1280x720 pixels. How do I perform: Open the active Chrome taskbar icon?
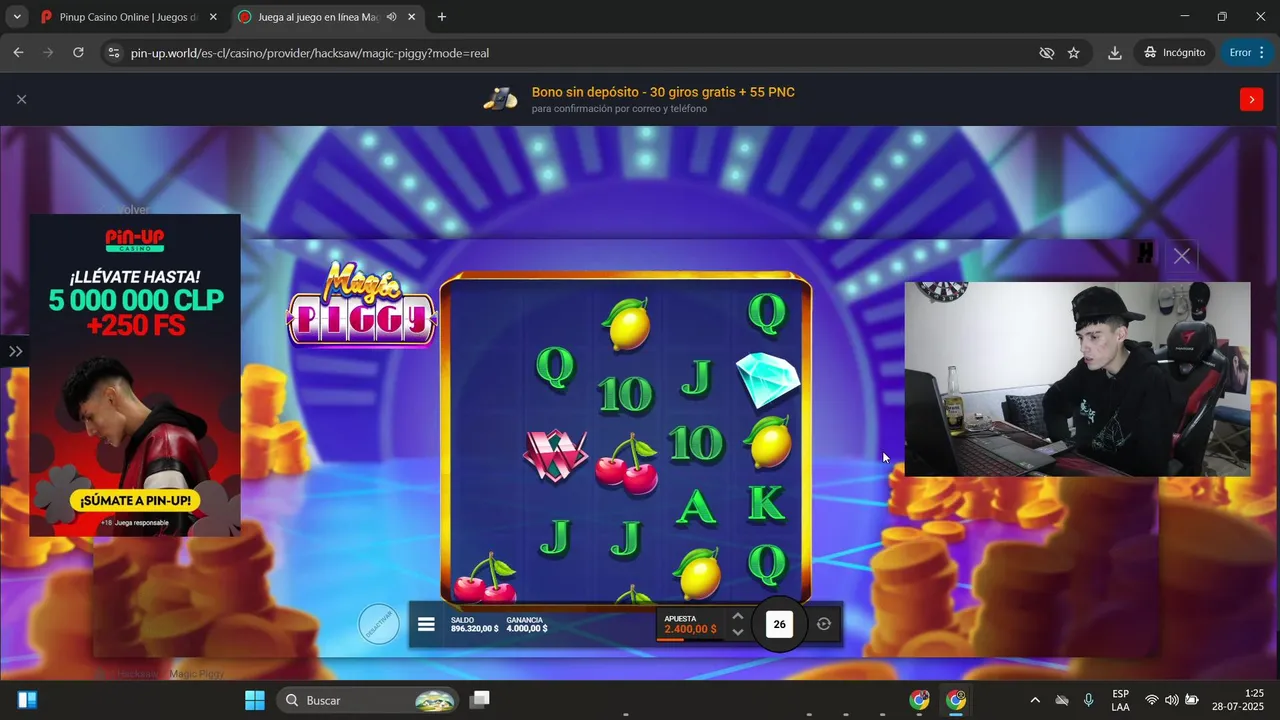coord(956,700)
